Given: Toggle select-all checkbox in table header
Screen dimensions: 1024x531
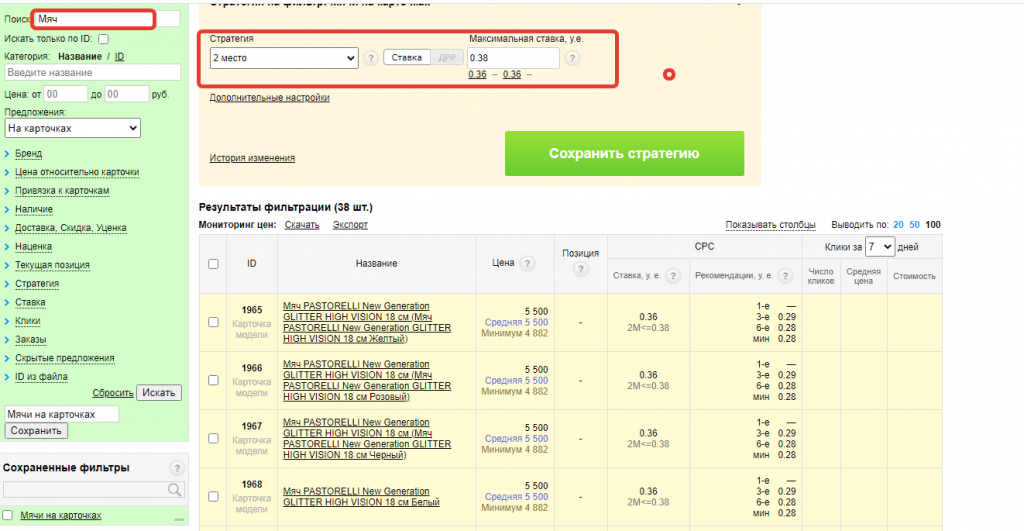Looking at the screenshot, I should 213,264.
